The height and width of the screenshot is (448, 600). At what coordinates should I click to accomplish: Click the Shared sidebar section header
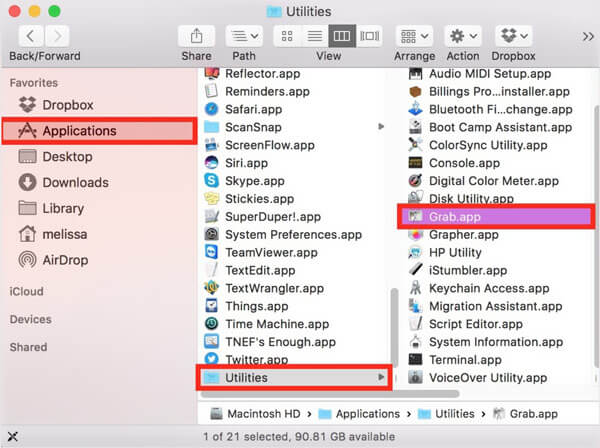(28, 347)
